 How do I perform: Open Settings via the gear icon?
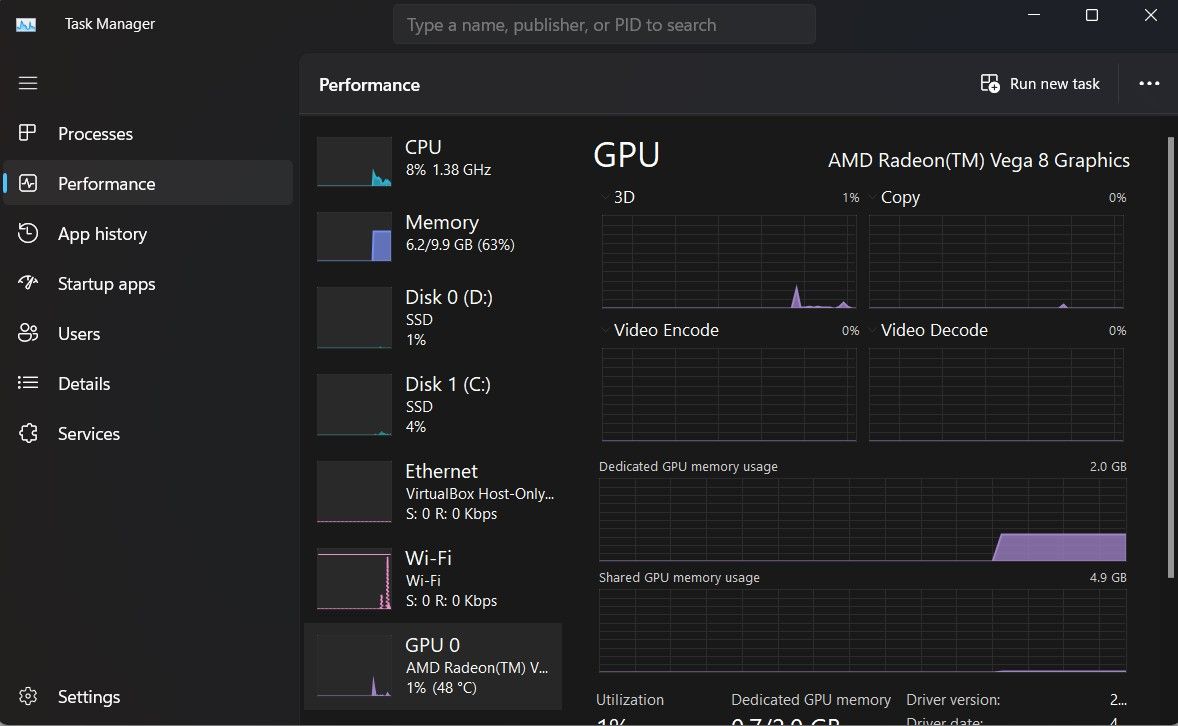click(x=28, y=696)
